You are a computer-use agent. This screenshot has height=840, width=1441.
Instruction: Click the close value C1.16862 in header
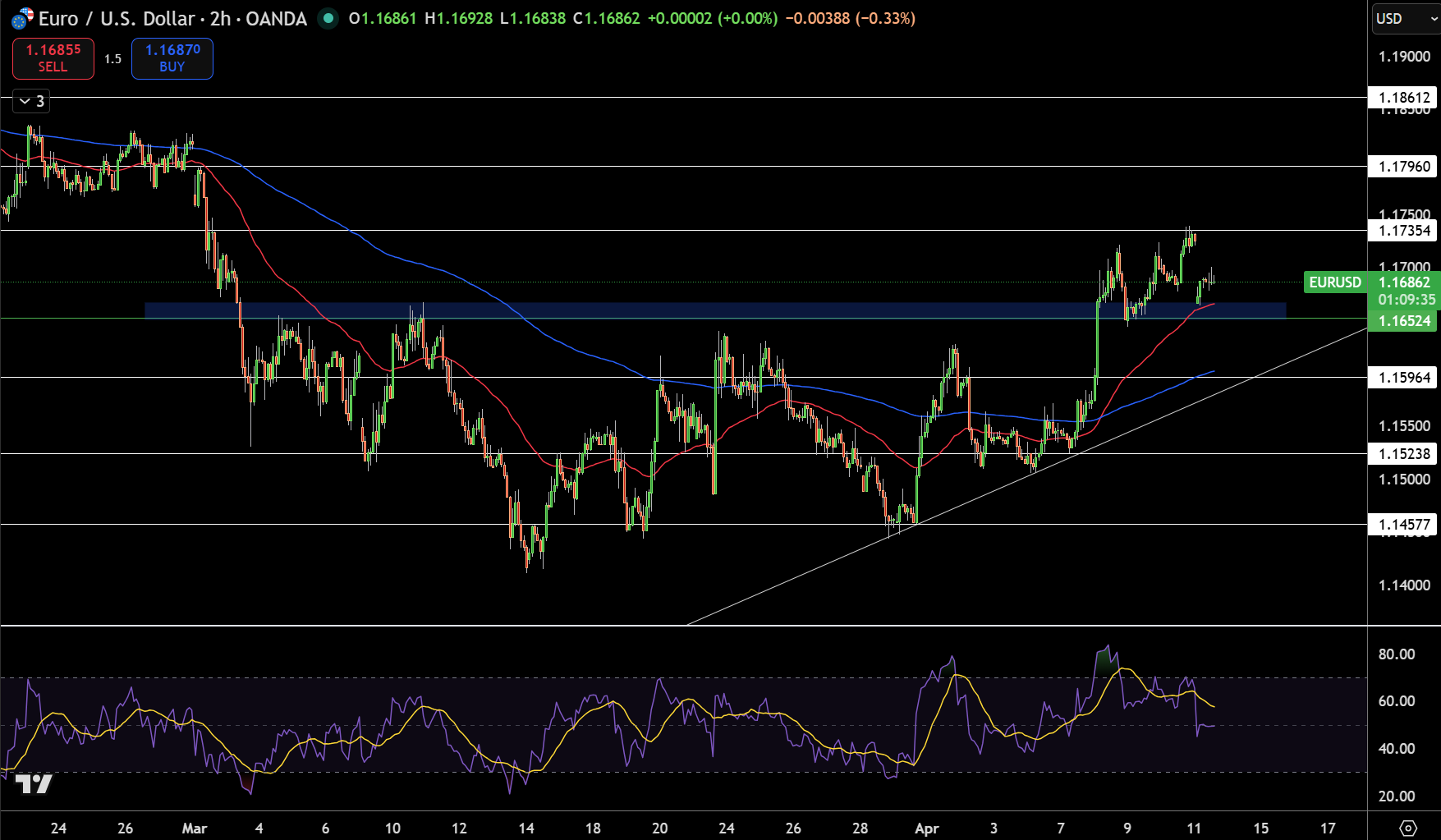(606, 18)
